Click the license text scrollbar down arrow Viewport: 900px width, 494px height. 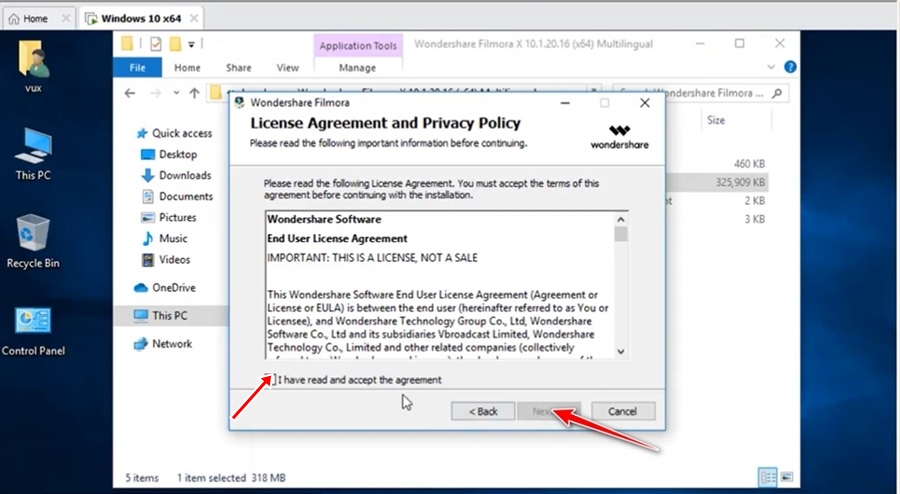click(x=621, y=351)
